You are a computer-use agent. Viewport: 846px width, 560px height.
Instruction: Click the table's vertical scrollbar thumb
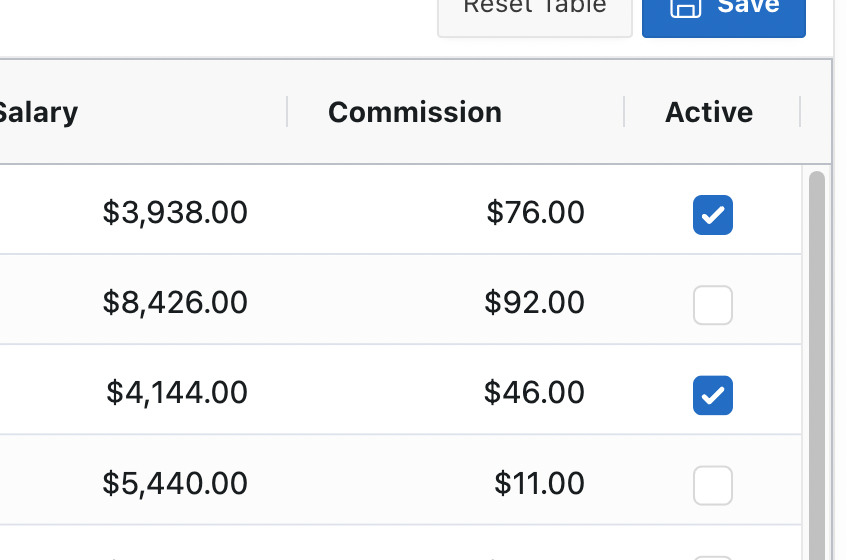tap(817, 360)
